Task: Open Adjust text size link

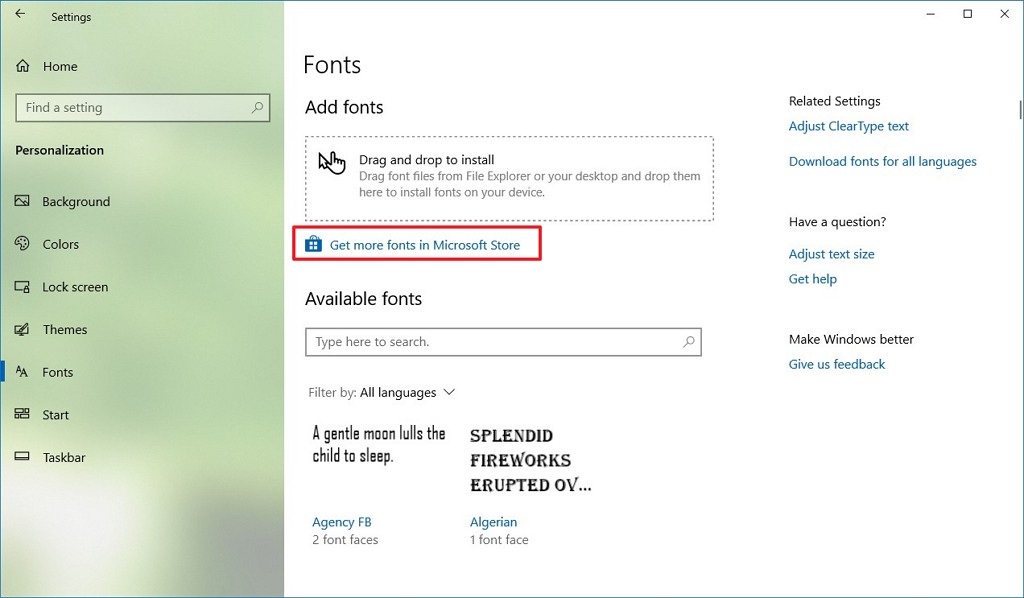Action: coord(831,254)
